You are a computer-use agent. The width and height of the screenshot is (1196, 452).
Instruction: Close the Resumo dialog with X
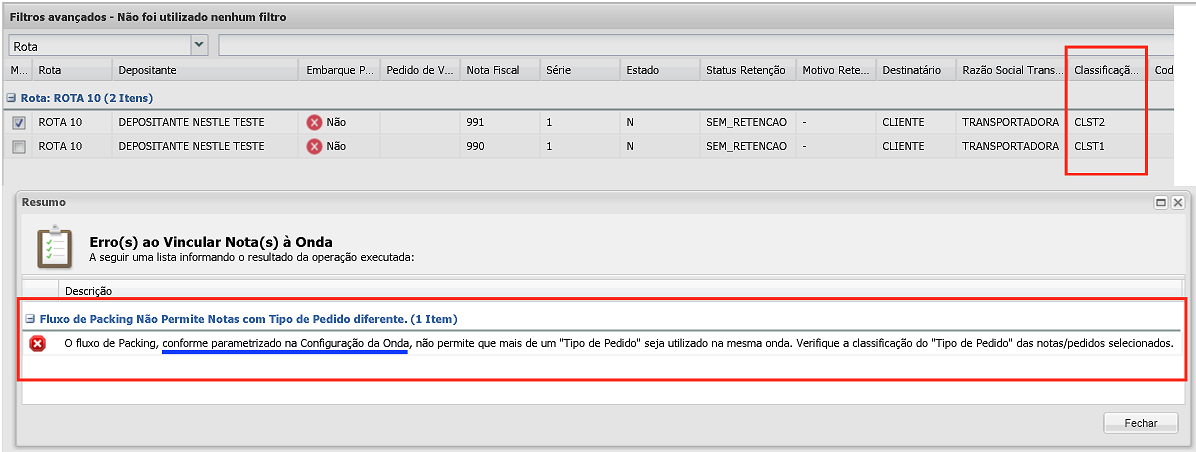tap(1178, 202)
